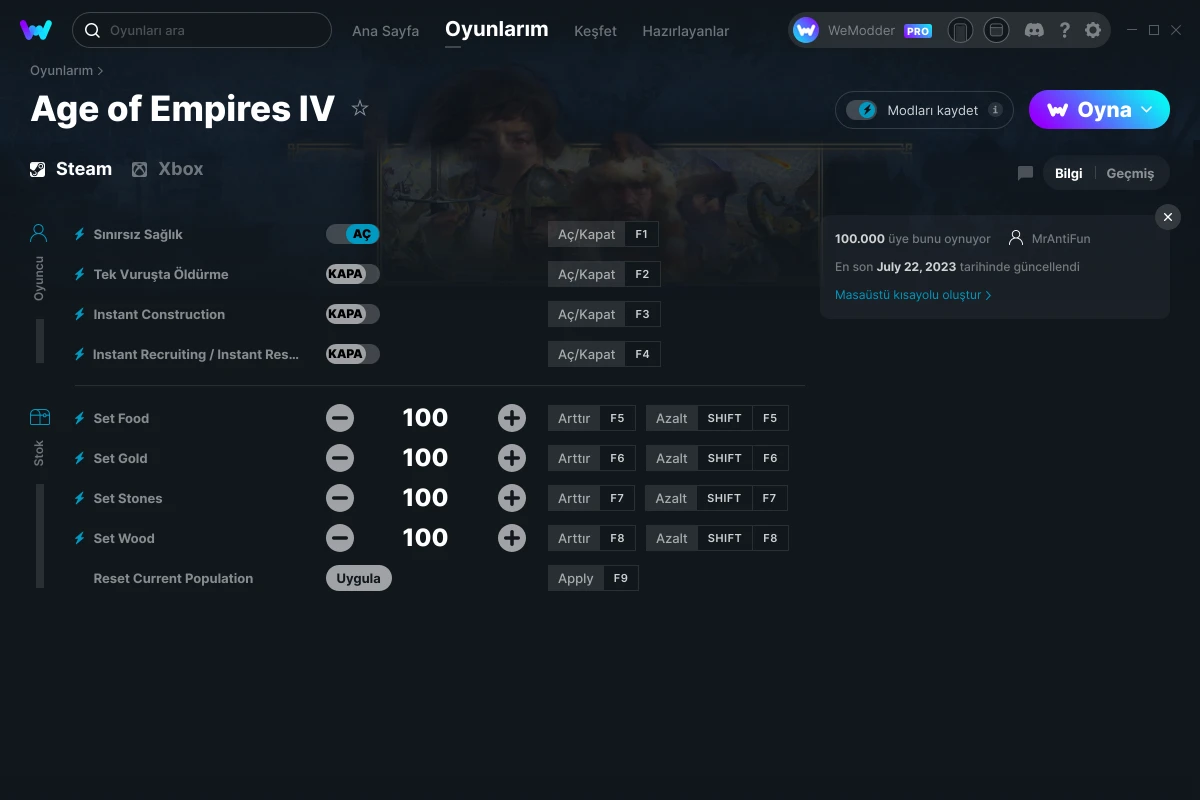This screenshot has width=1200, height=800.
Task: Go to Ana Sayfa tab
Action: point(385,31)
